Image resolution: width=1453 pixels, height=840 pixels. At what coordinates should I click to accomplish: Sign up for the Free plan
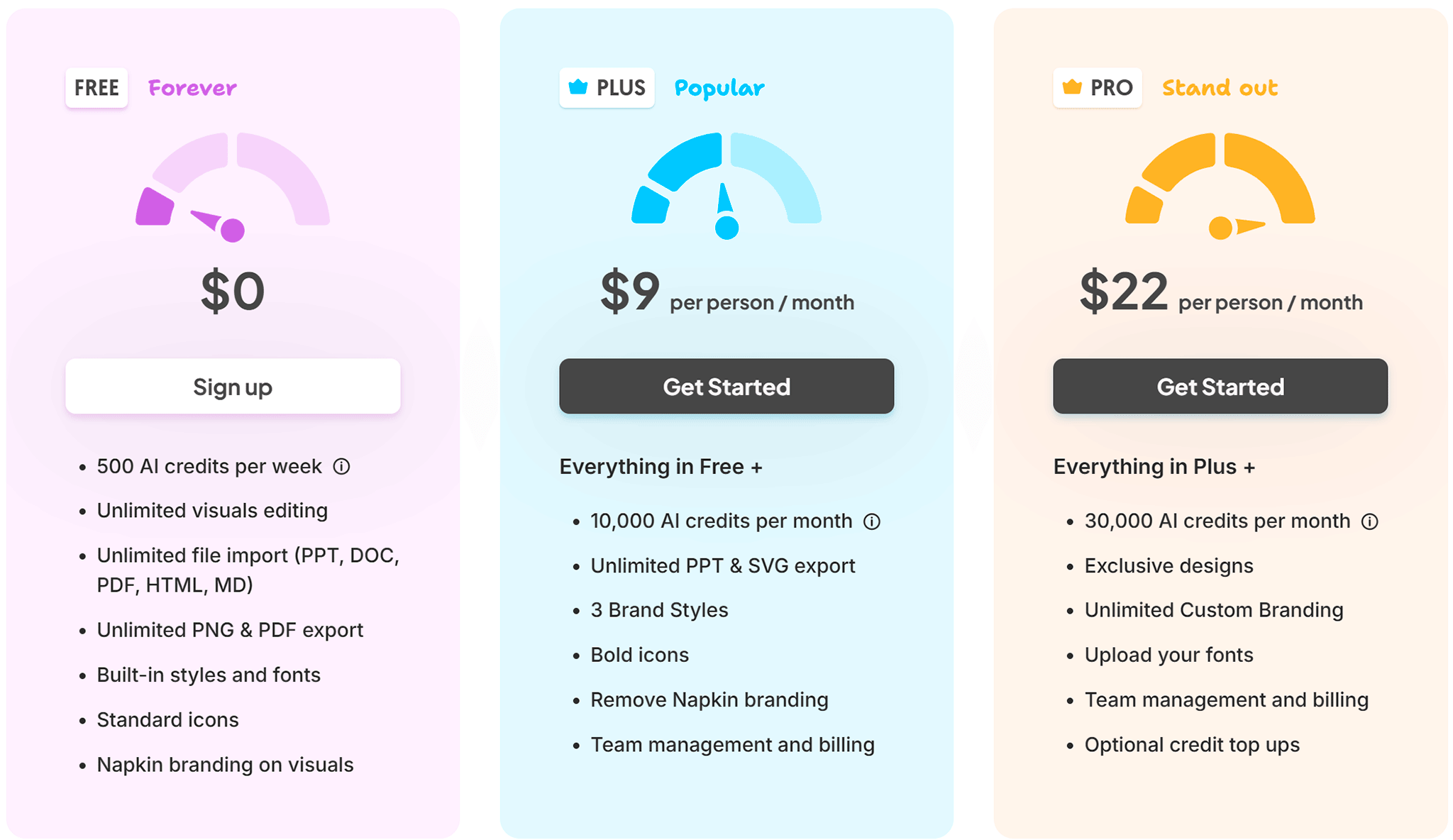pyautogui.click(x=233, y=386)
